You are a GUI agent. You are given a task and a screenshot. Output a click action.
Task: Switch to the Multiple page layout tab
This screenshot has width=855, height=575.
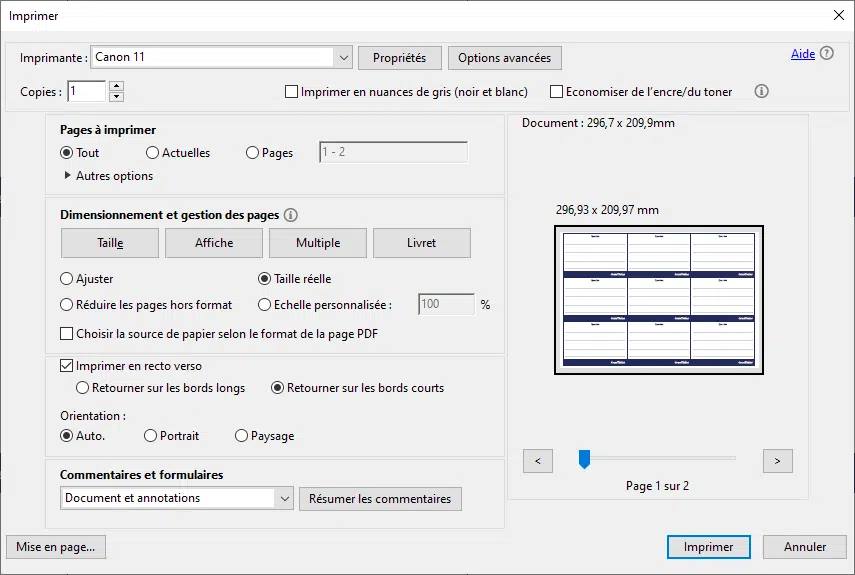[x=318, y=243]
